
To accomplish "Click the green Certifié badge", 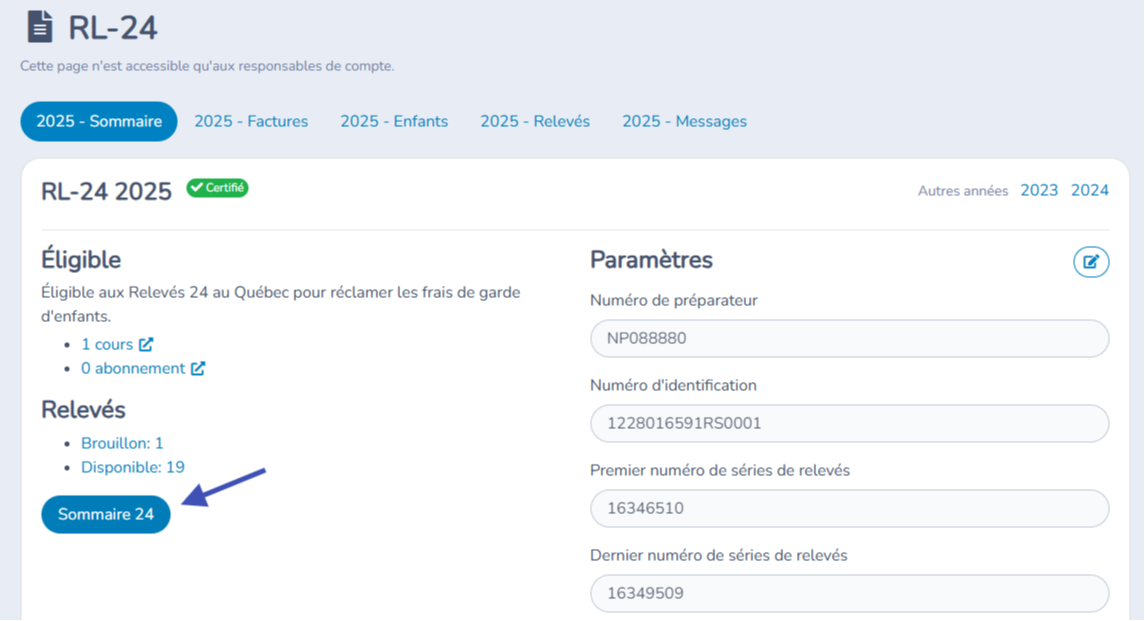I will pos(217,188).
